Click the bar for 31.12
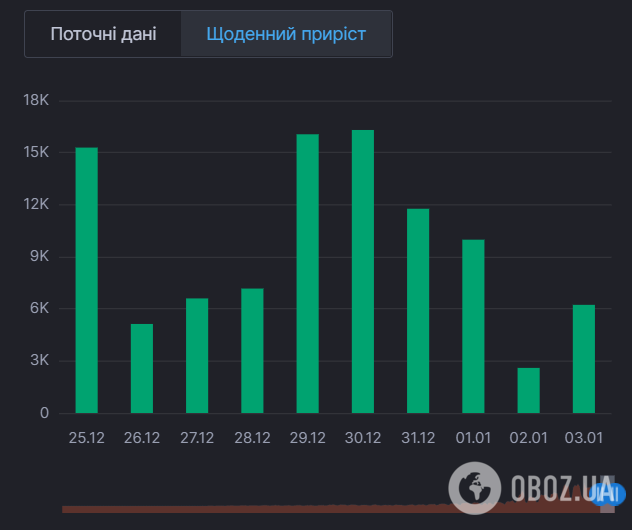 tap(418, 310)
